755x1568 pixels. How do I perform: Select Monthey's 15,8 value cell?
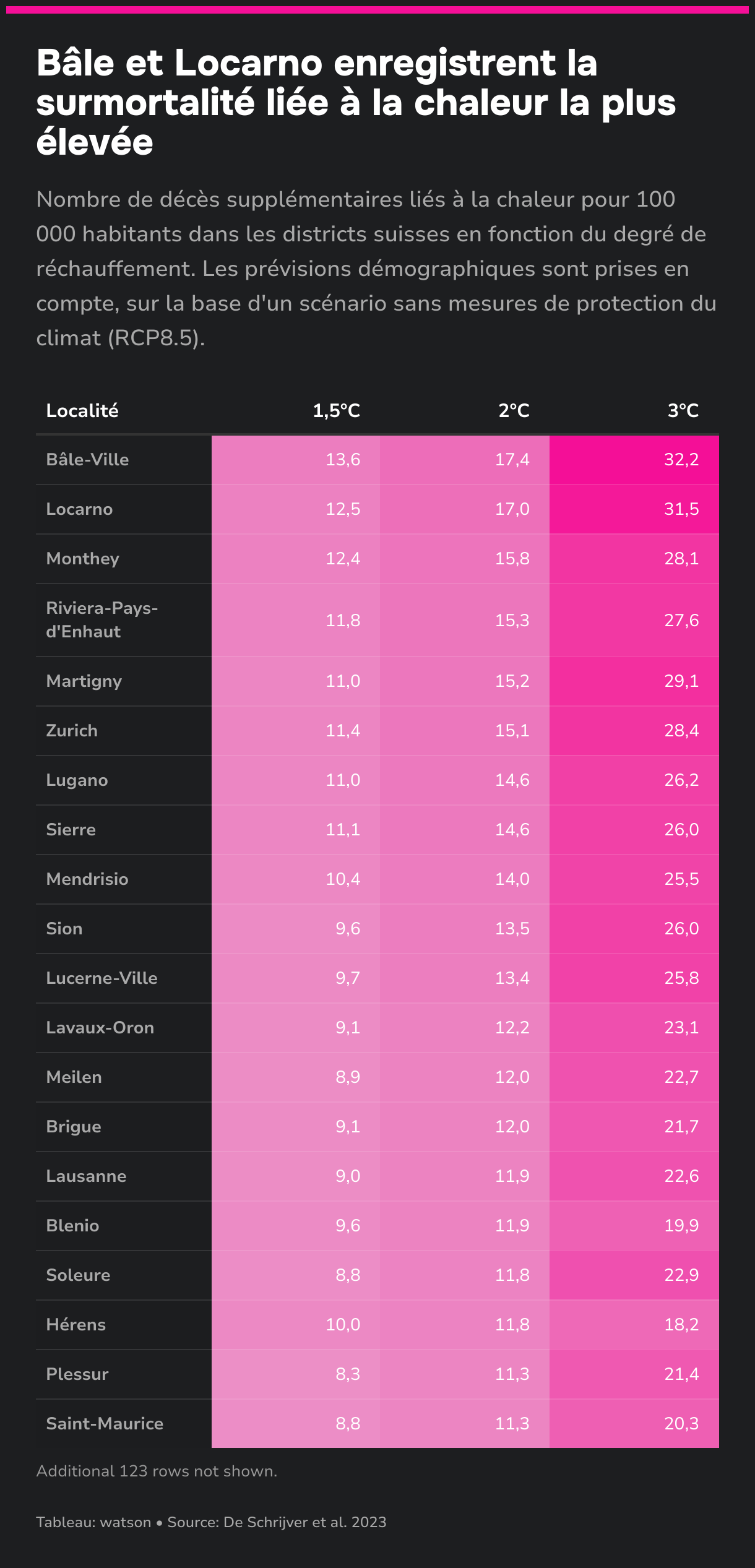click(x=512, y=559)
